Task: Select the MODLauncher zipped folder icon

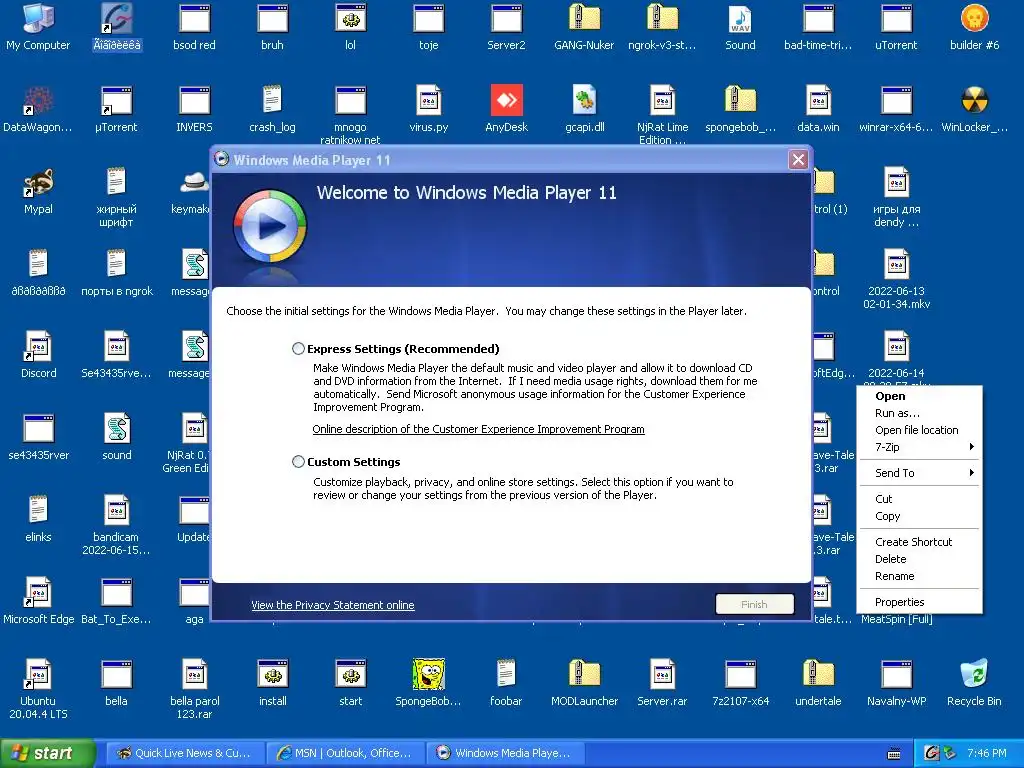Action: (584, 682)
